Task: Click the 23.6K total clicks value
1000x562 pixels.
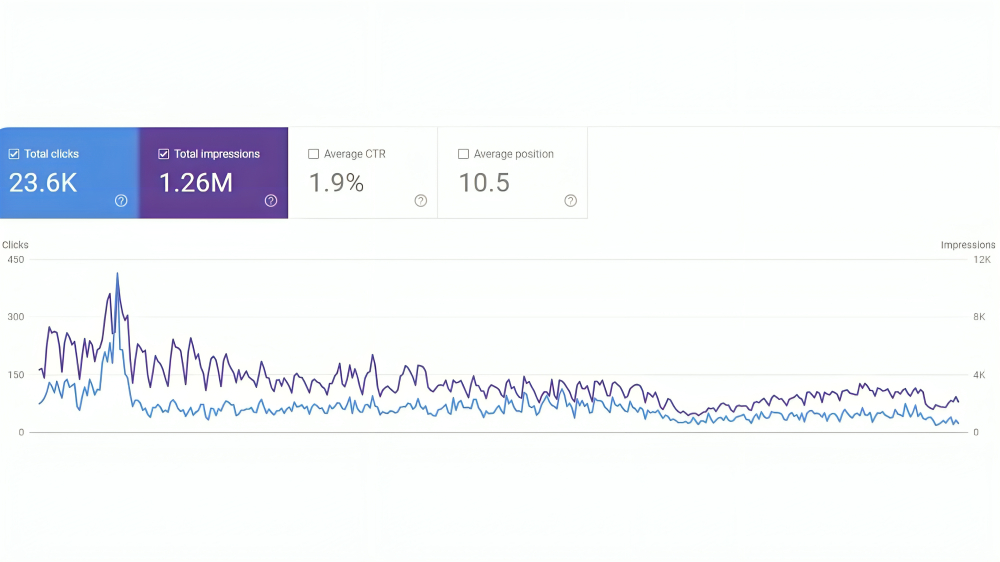Action: (43, 182)
